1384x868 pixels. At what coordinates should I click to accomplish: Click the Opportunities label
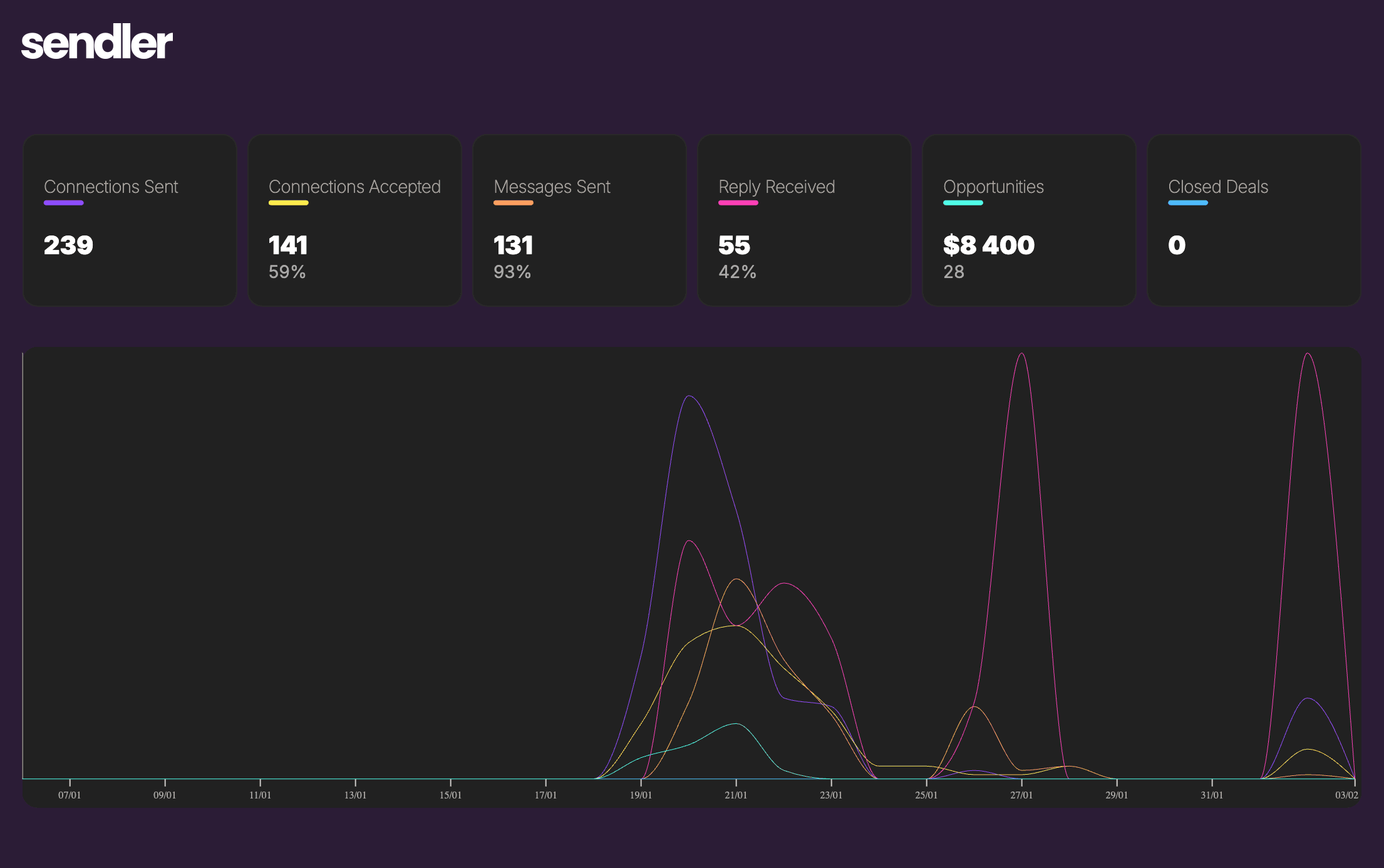(993, 187)
